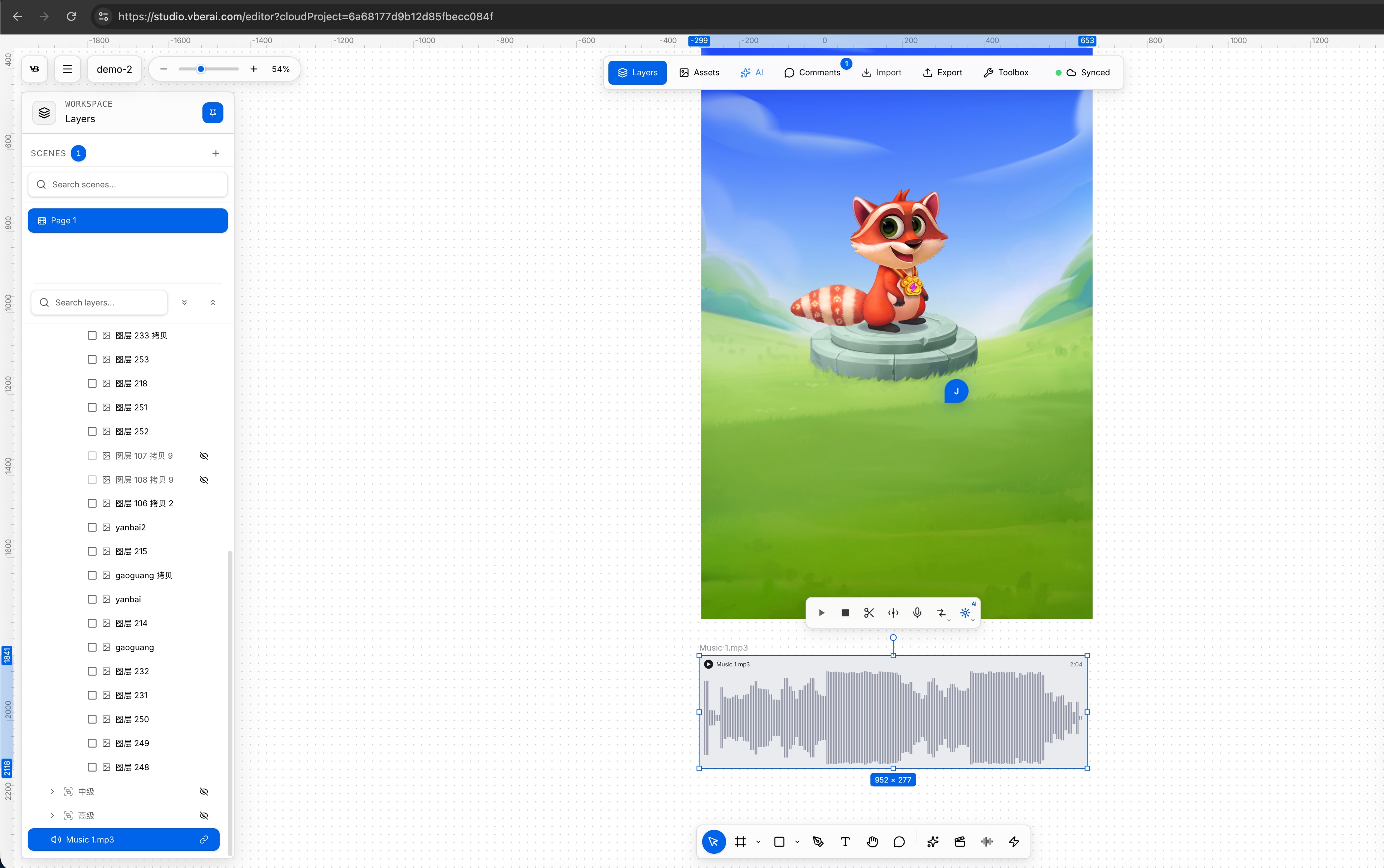
Task: Click link icon on Music 1.mp3 layer
Action: [204, 839]
